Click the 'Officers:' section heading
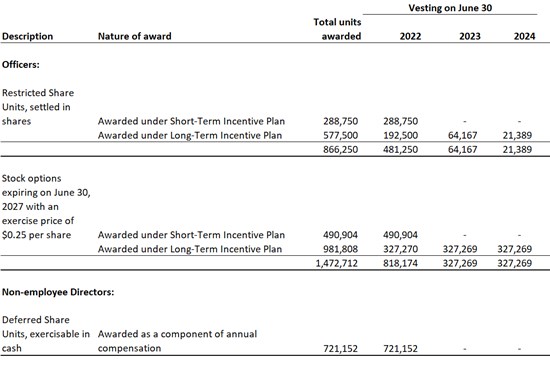The image size is (550, 370). (x=21, y=65)
